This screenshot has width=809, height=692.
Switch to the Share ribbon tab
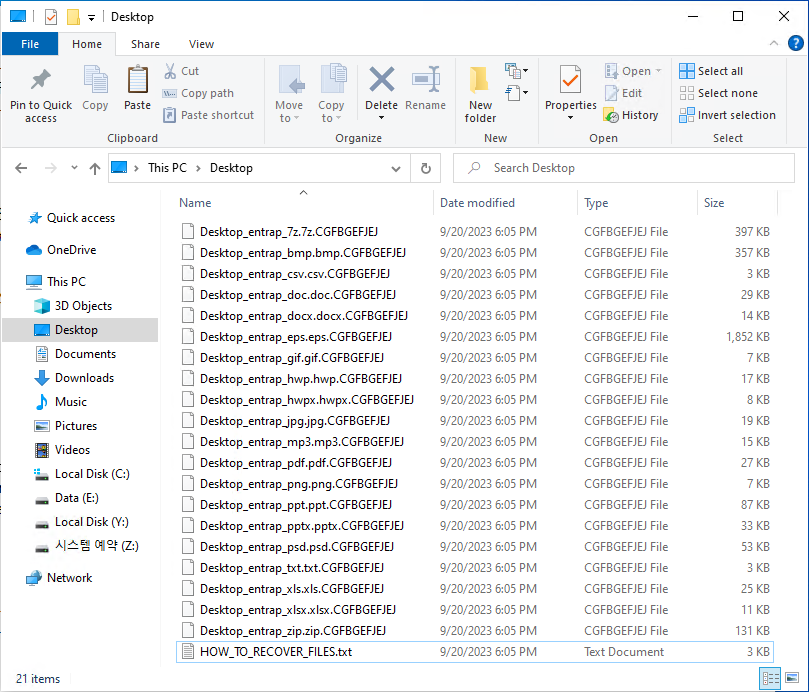click(x=145, y=44)
